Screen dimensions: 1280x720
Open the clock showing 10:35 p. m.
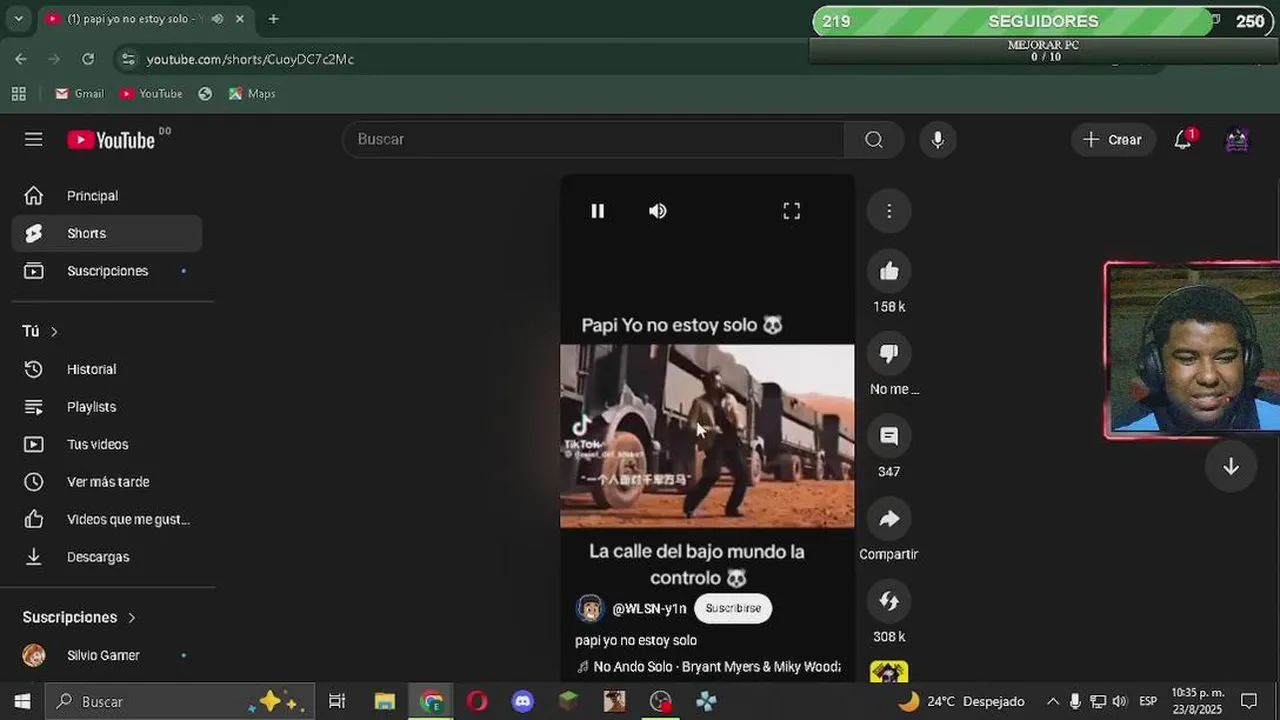(x=1196, y=701)
